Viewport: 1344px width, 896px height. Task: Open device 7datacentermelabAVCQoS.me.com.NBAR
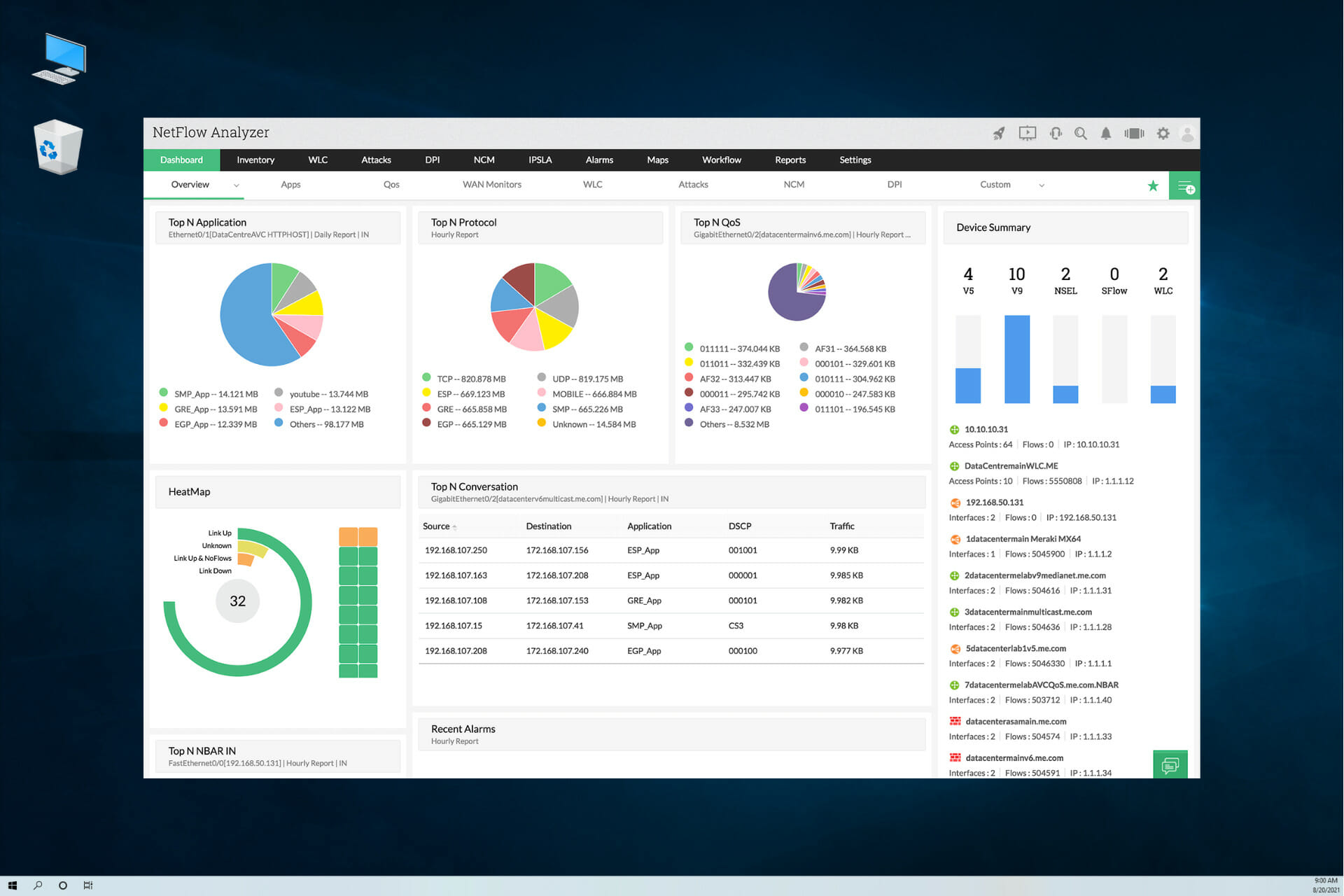[x=1041, y=685]
